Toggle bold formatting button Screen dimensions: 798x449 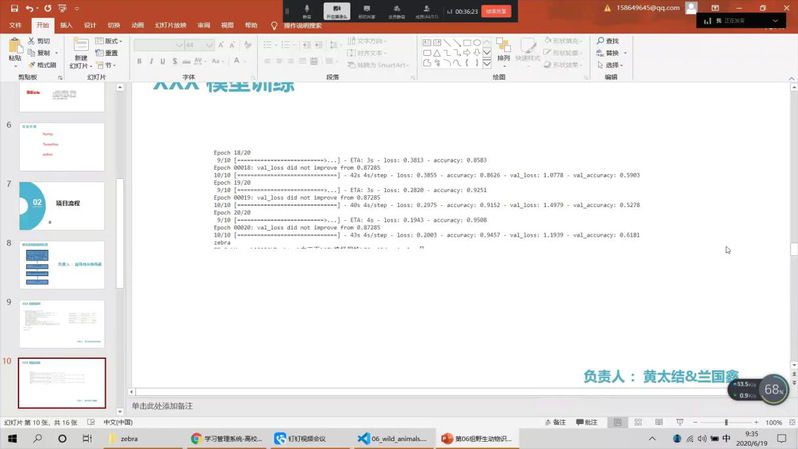point(139,62)
